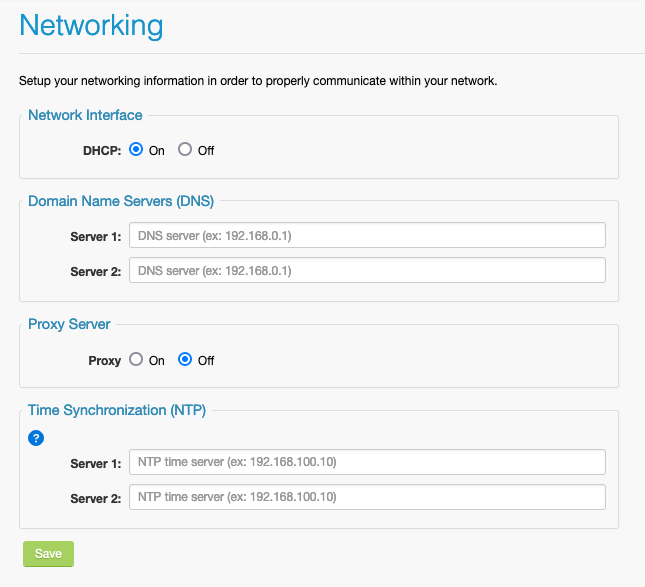Click the bold DHCP: field label
Viewport: 645px width, 587px height.
[102, 151]
